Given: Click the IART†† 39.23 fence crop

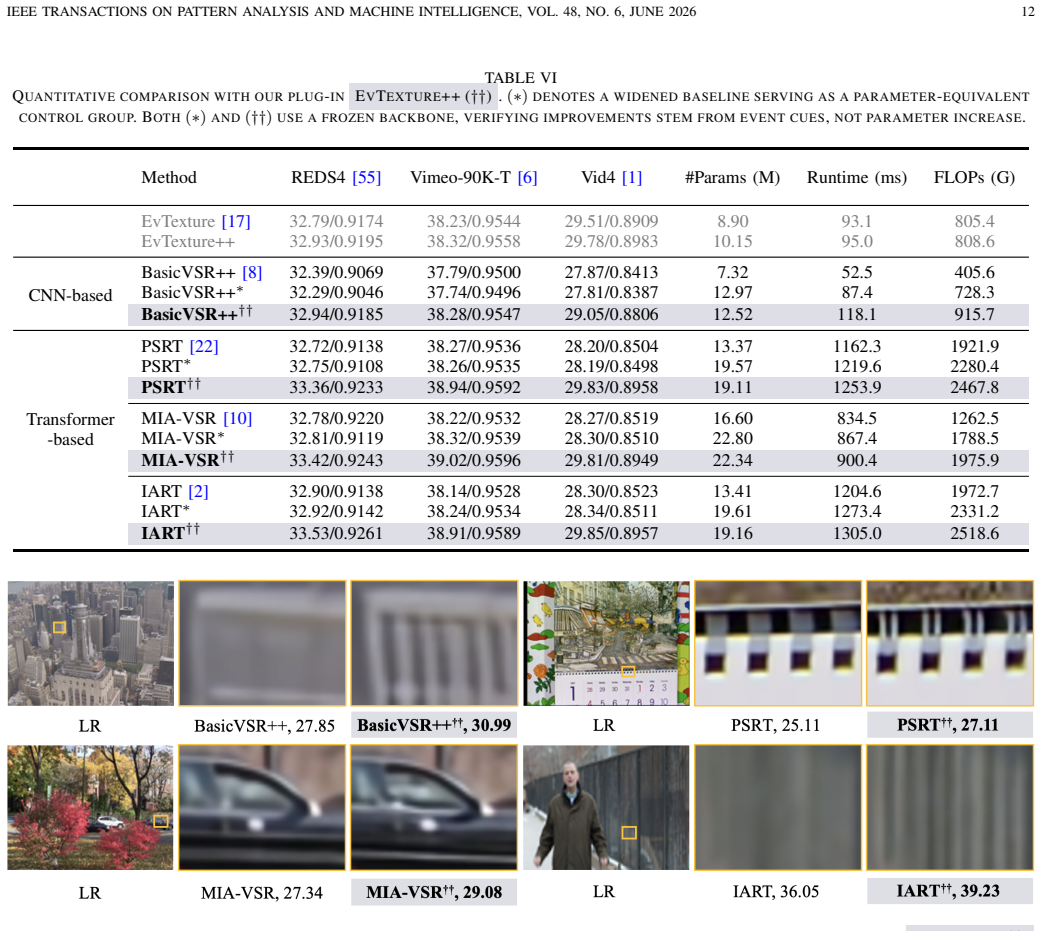Looking at the screenshot, I should tap(950, 807).
